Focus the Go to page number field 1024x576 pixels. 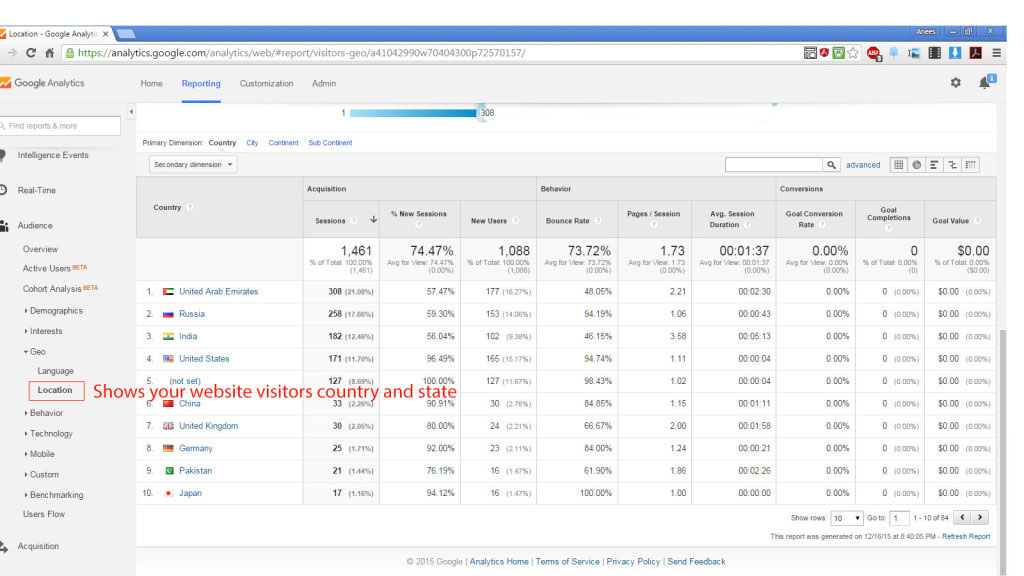(x=899, y=518)
